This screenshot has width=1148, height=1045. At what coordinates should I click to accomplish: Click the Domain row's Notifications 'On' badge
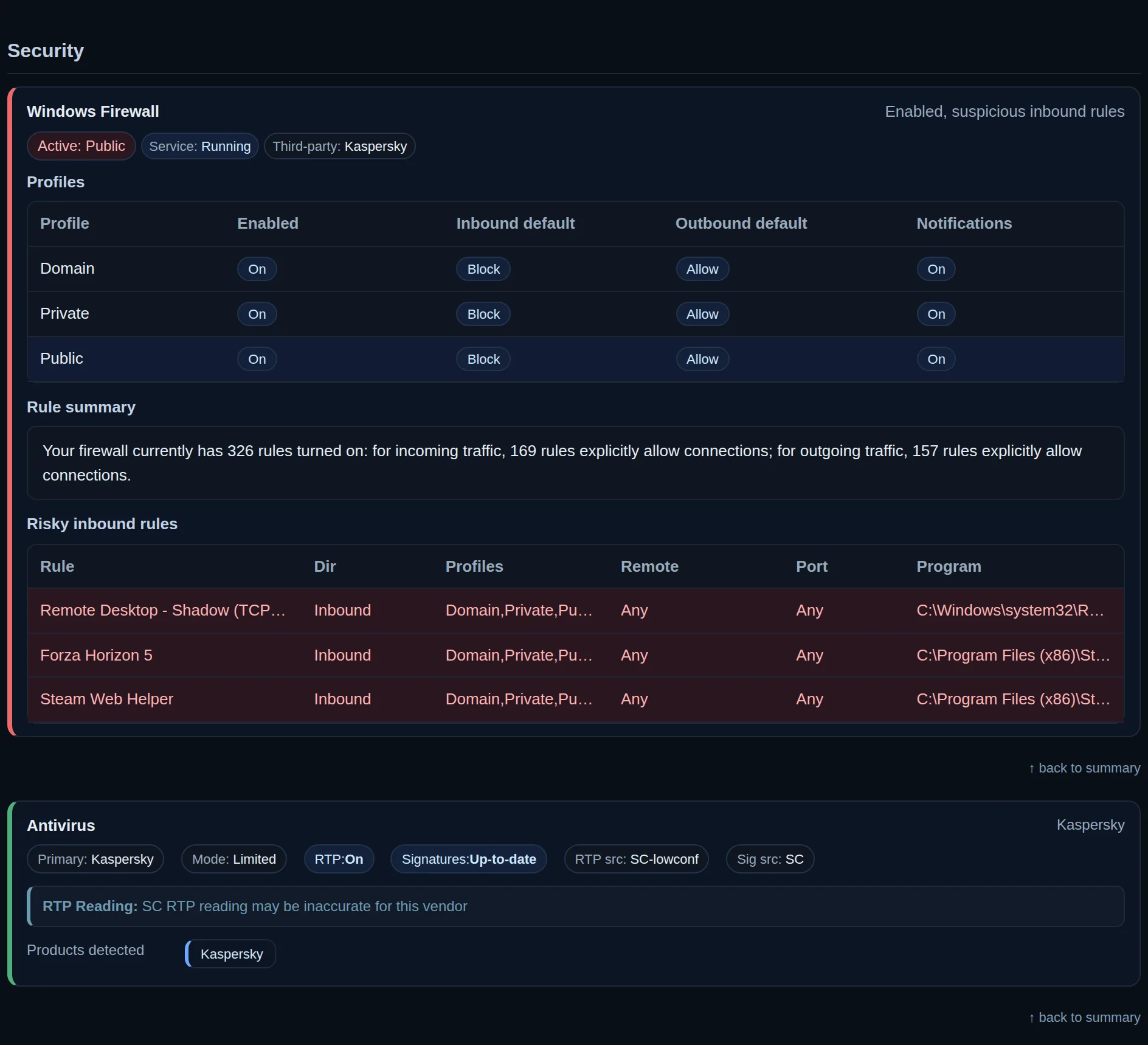[936, 269]
